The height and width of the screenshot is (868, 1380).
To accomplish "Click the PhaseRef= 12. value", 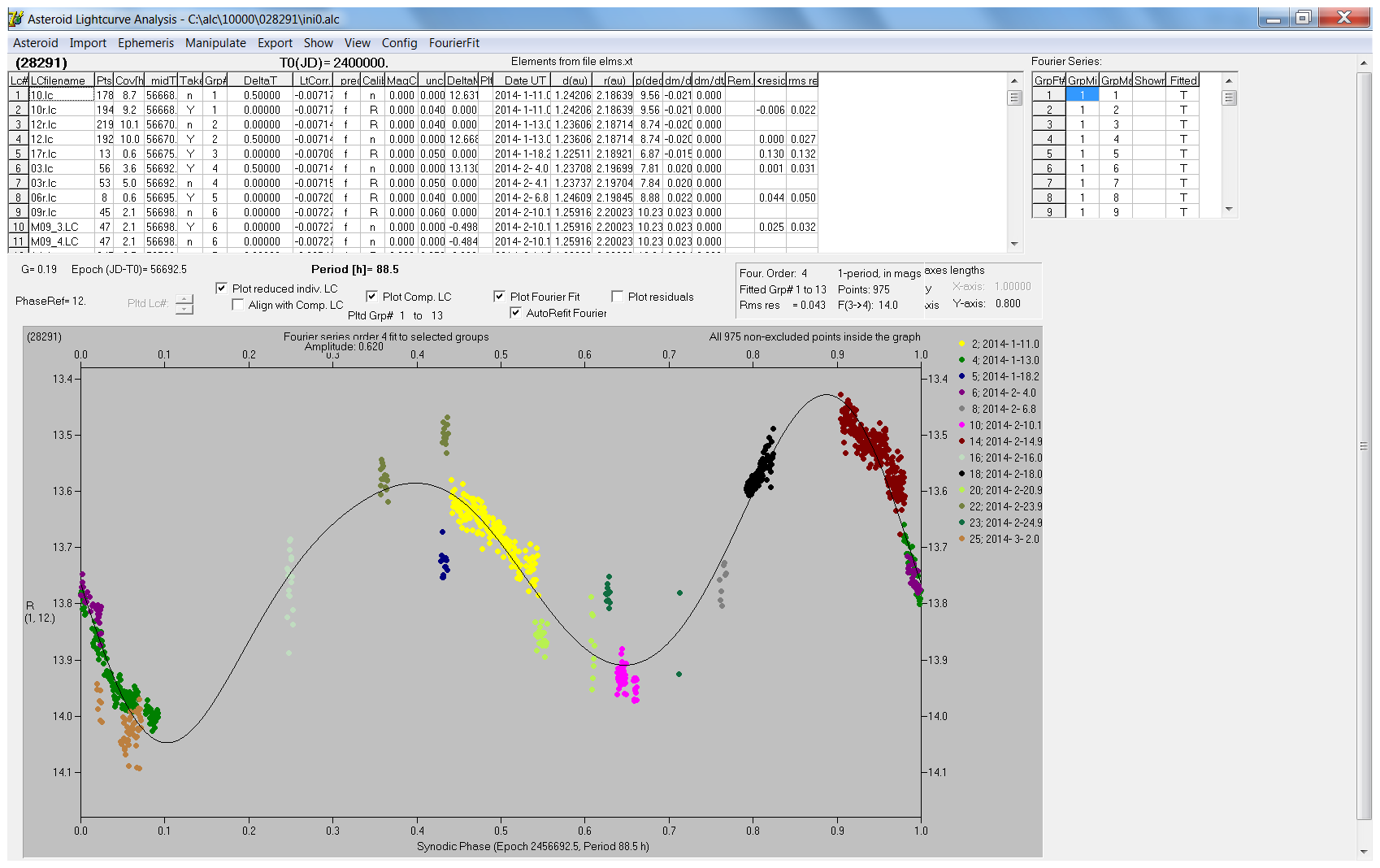I will (50, 301).
